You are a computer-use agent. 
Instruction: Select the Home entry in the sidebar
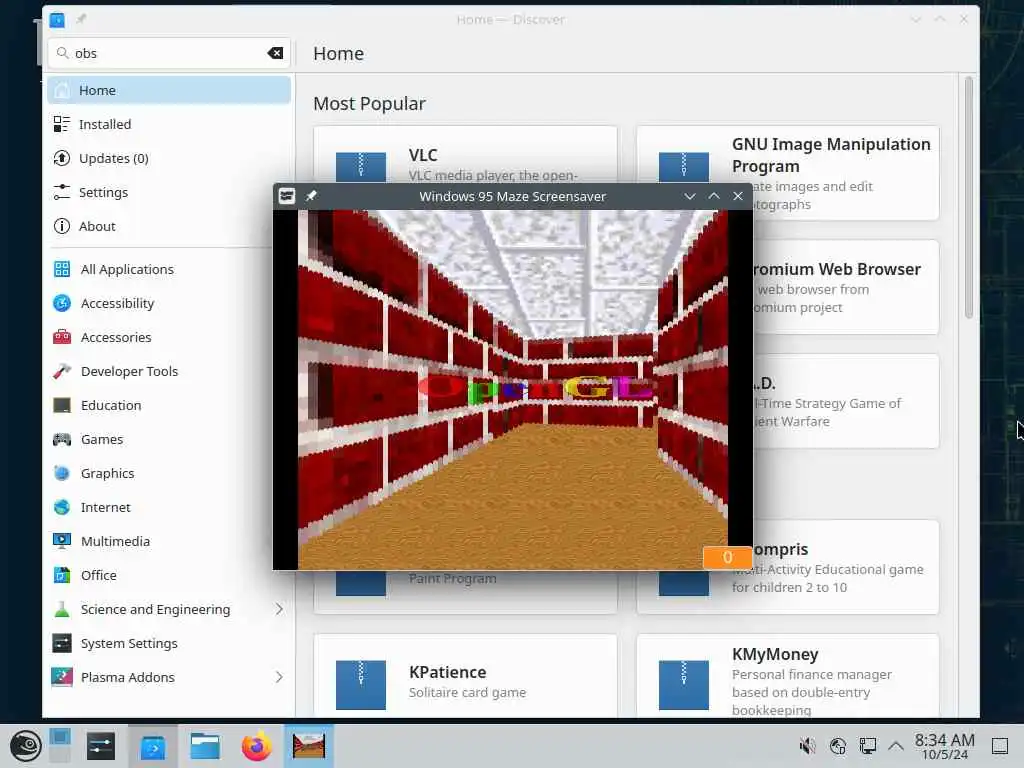(x=169, y=90)
